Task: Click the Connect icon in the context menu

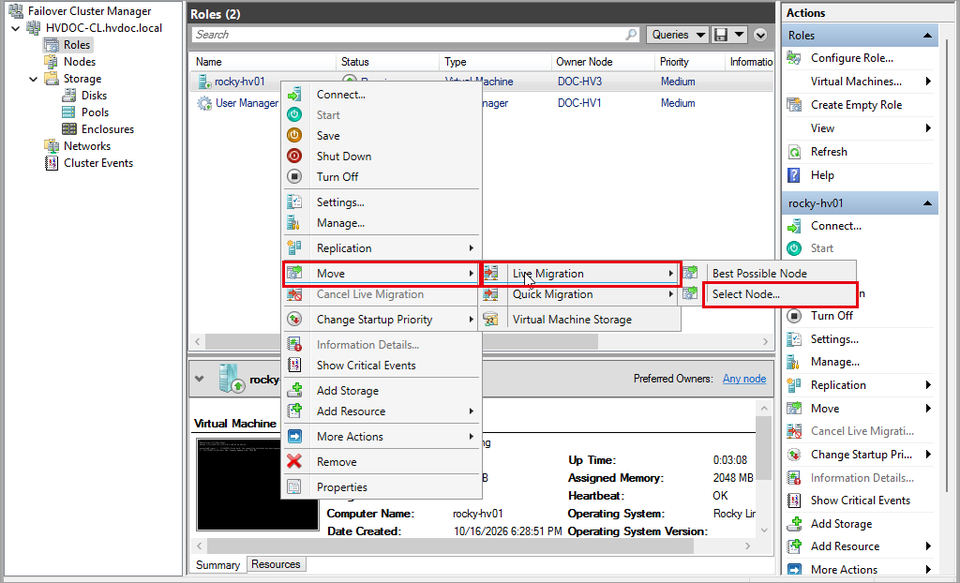Action: 294,94
